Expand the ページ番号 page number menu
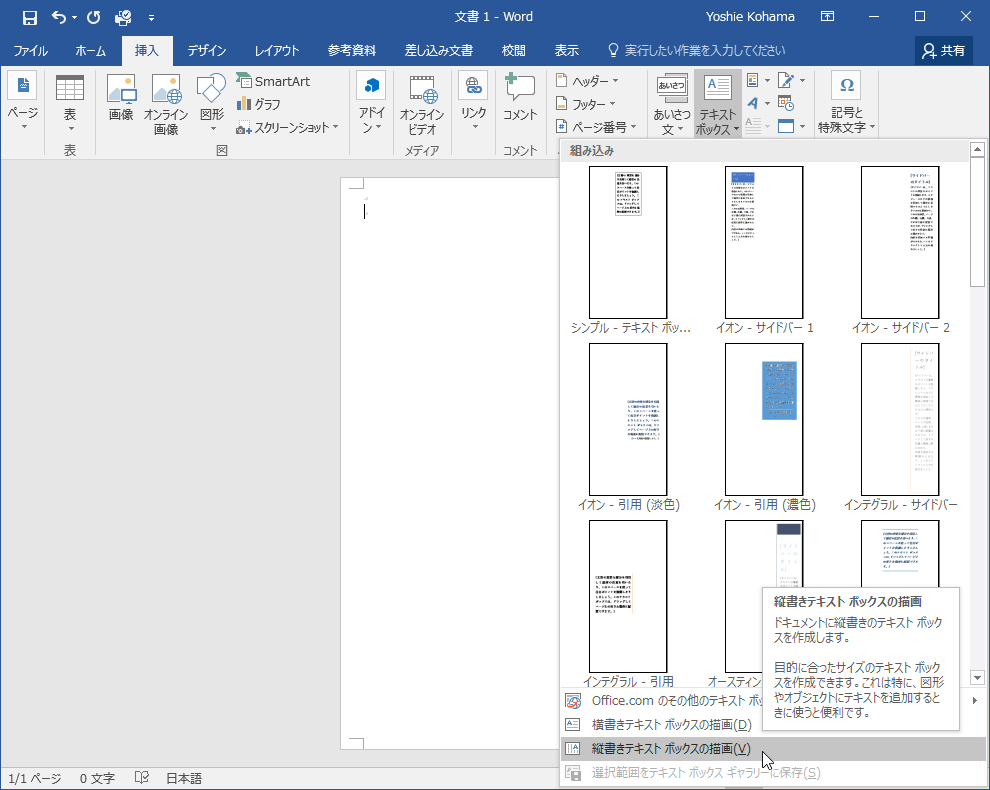The image size is (990, 790). pos(592,127)
